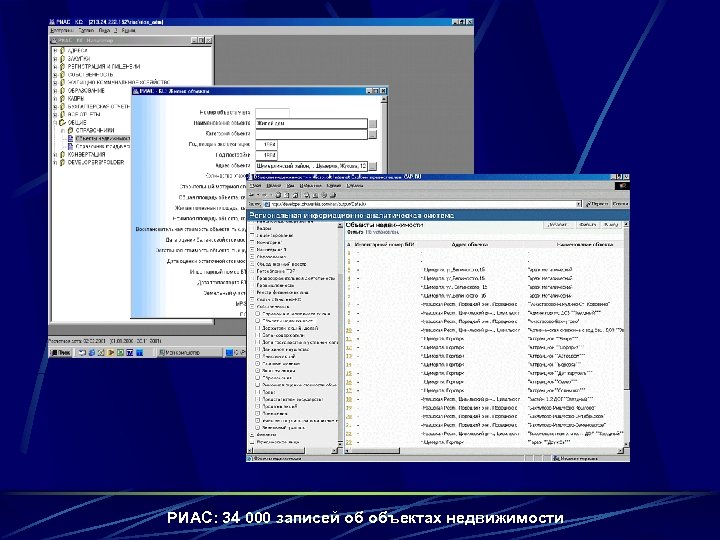Collapse the ОБЩИЕ tree node
720x540 pixels.
click(54, 122)
